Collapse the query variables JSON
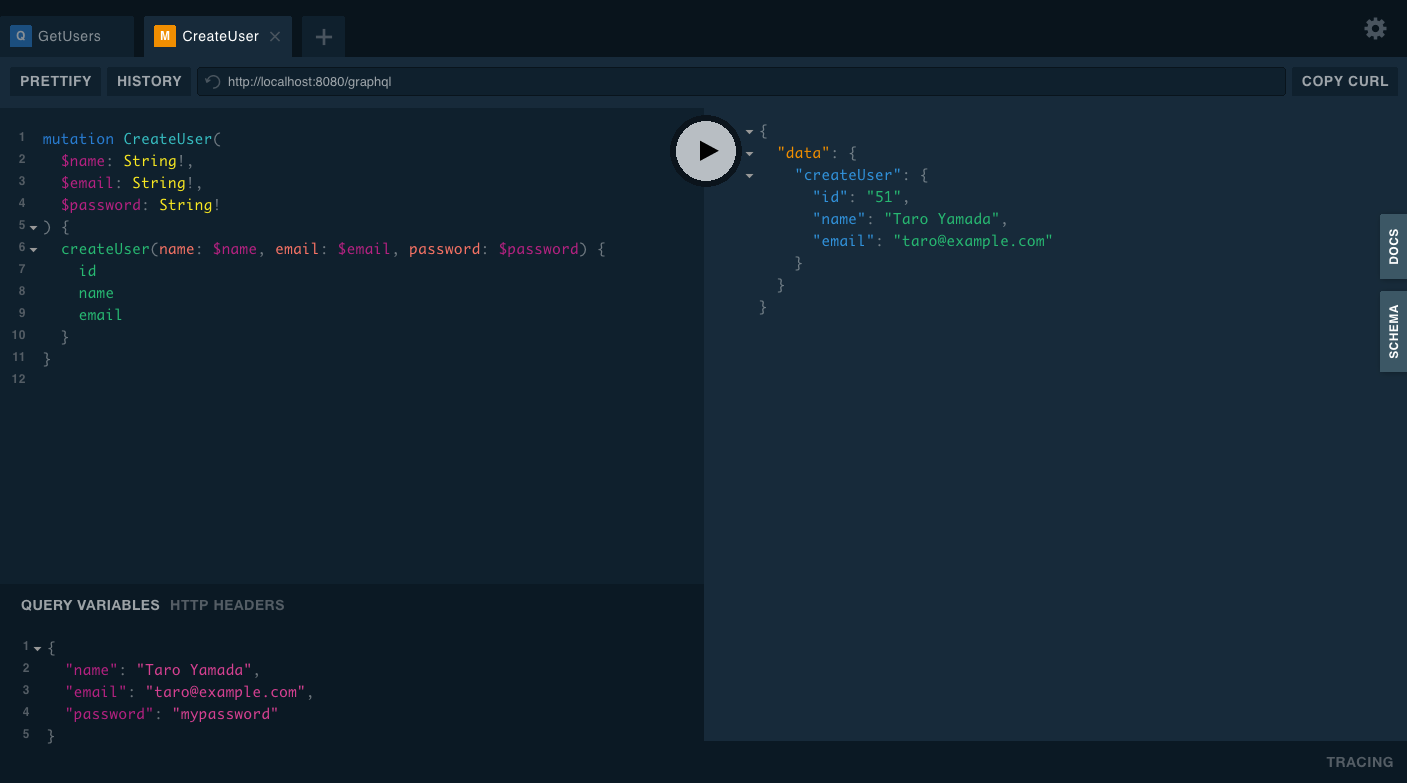 (x=36, y=647)
